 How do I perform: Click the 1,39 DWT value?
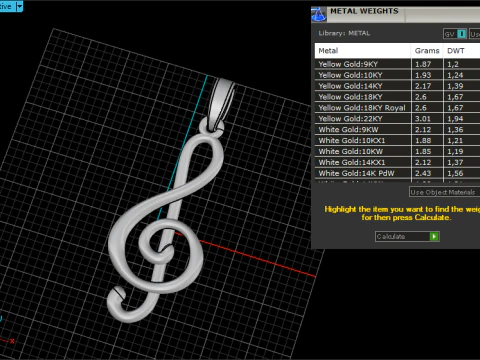[x=455, y=86]
